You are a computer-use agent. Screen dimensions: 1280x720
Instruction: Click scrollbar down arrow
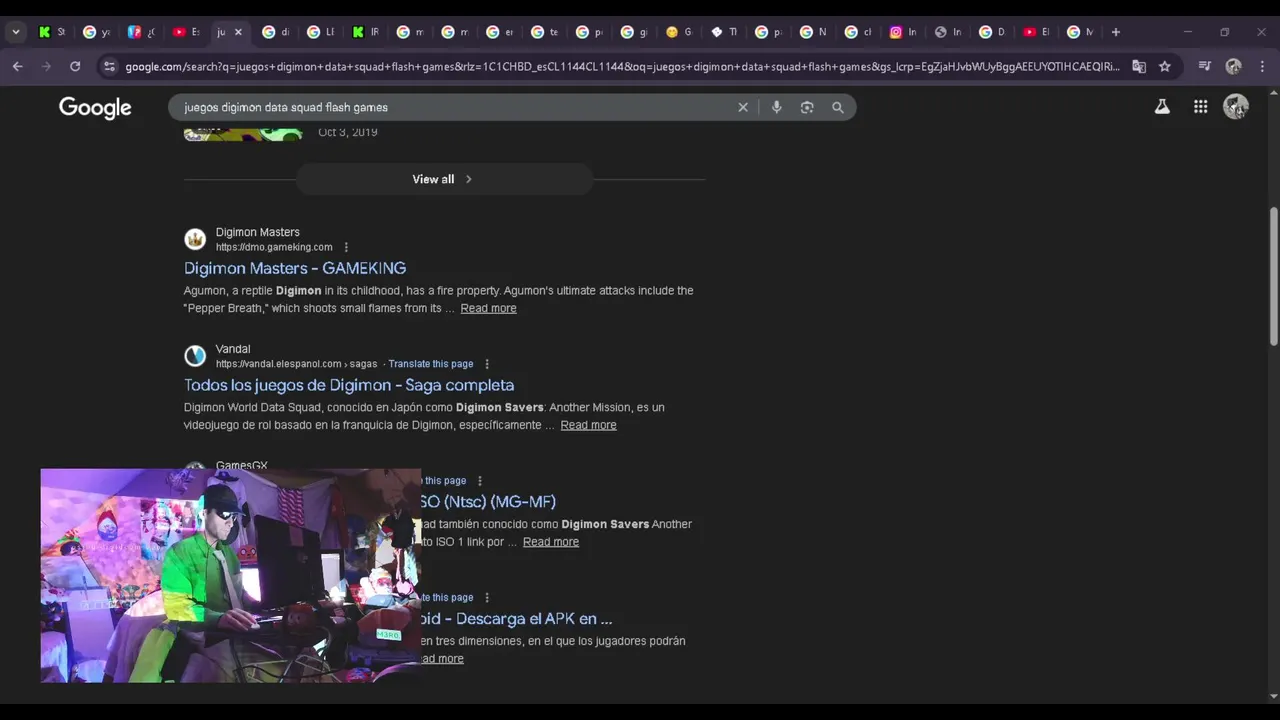(x=1273, y=696)
